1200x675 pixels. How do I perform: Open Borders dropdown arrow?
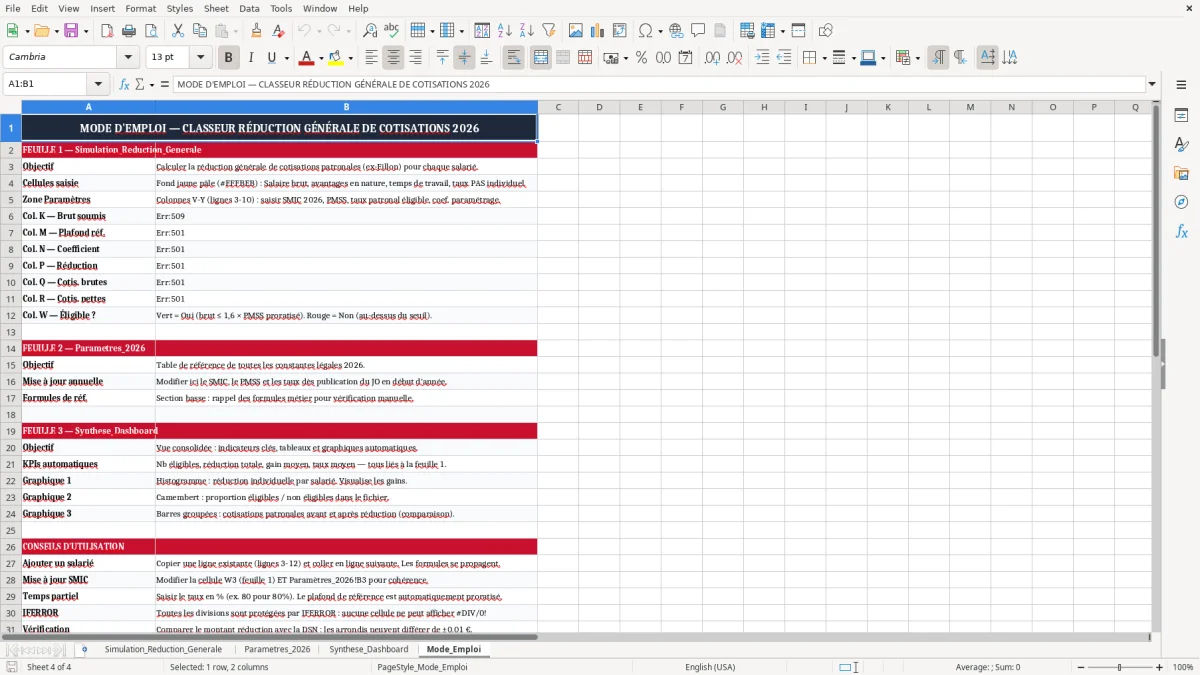tap(824, 58)
